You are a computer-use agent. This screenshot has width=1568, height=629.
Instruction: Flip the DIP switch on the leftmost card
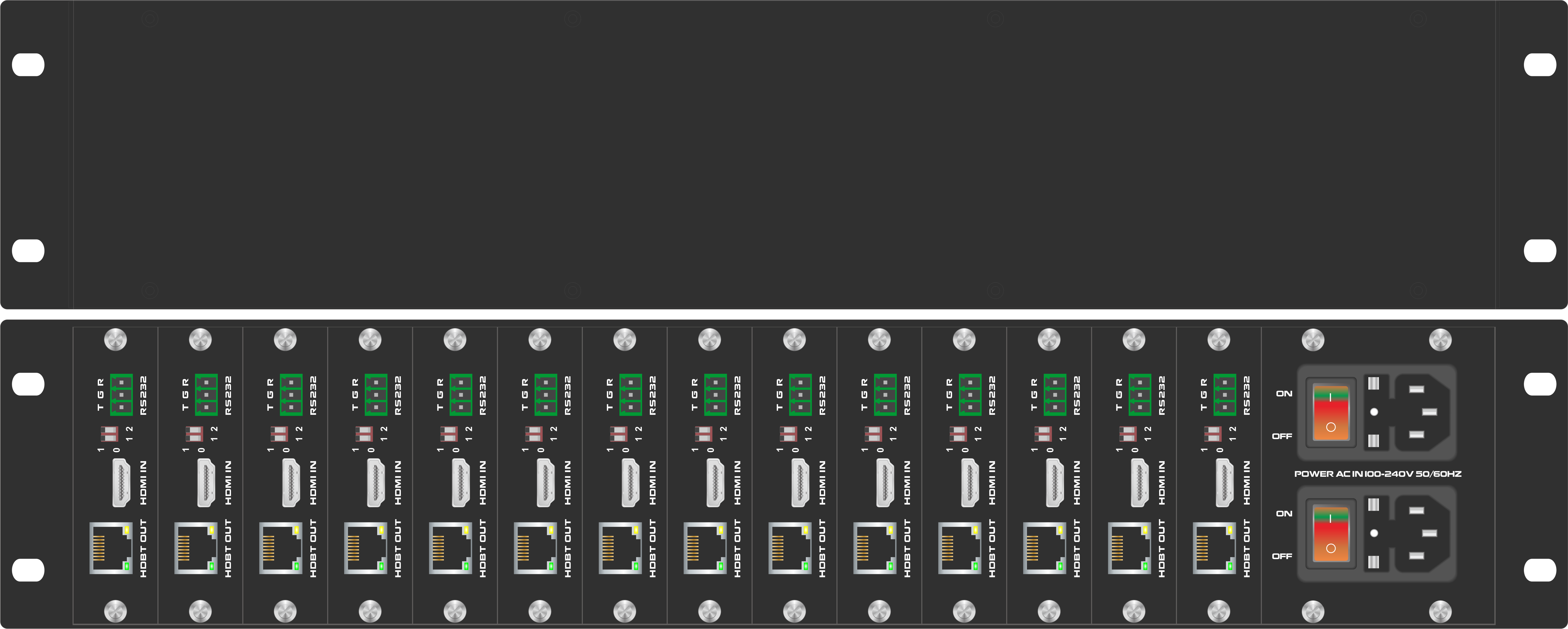pyautogui.click(x=110, y=434)
